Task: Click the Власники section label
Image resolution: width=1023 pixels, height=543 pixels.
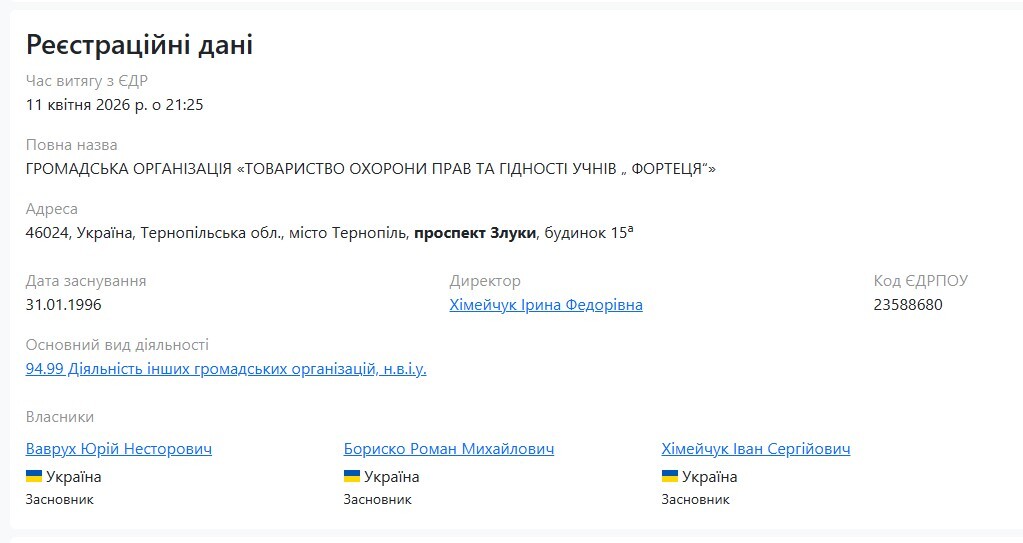Action: 60,417
